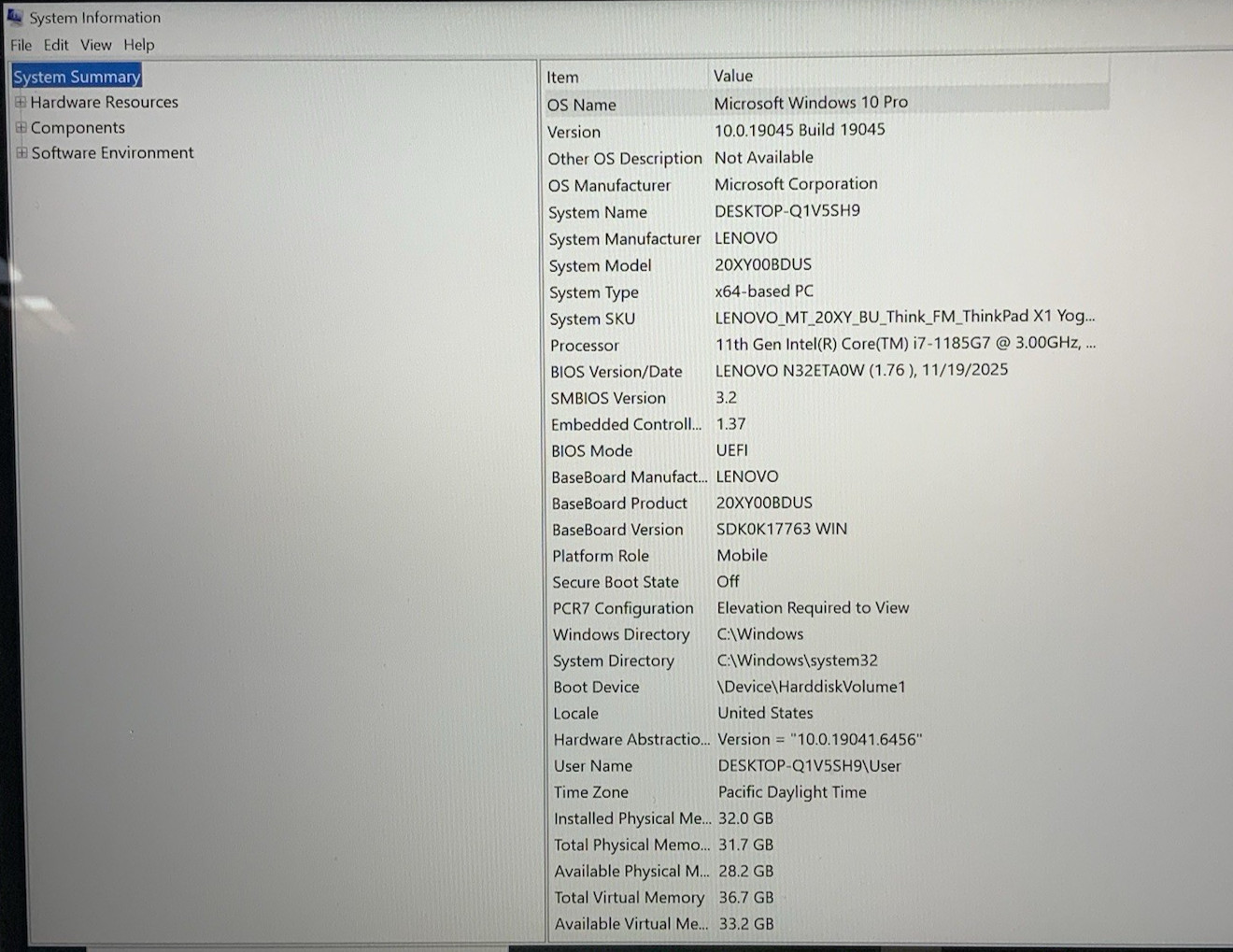Click the United States value
Screen dimensions: 1233x952
[x=765, y=713]
